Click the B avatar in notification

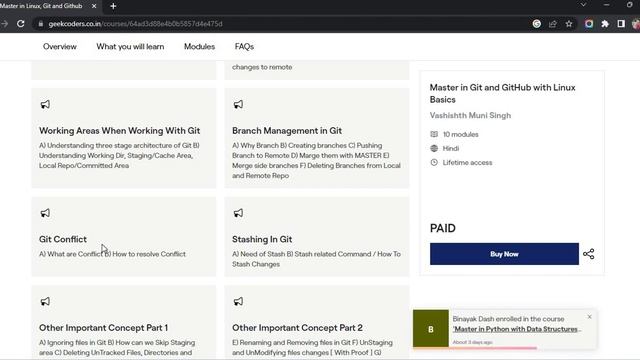click(x=431, y=329)
